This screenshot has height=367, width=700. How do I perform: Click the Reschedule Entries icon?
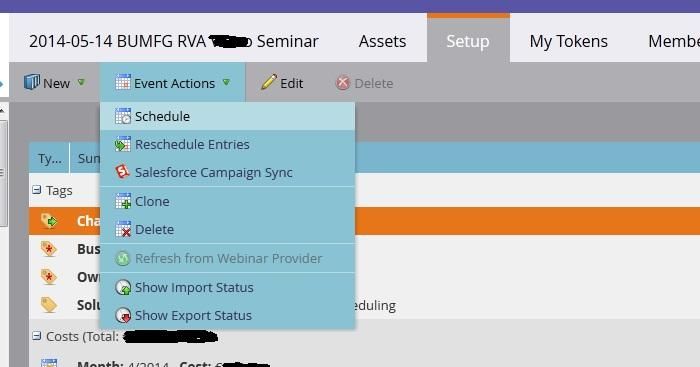(x=123, y=144)
